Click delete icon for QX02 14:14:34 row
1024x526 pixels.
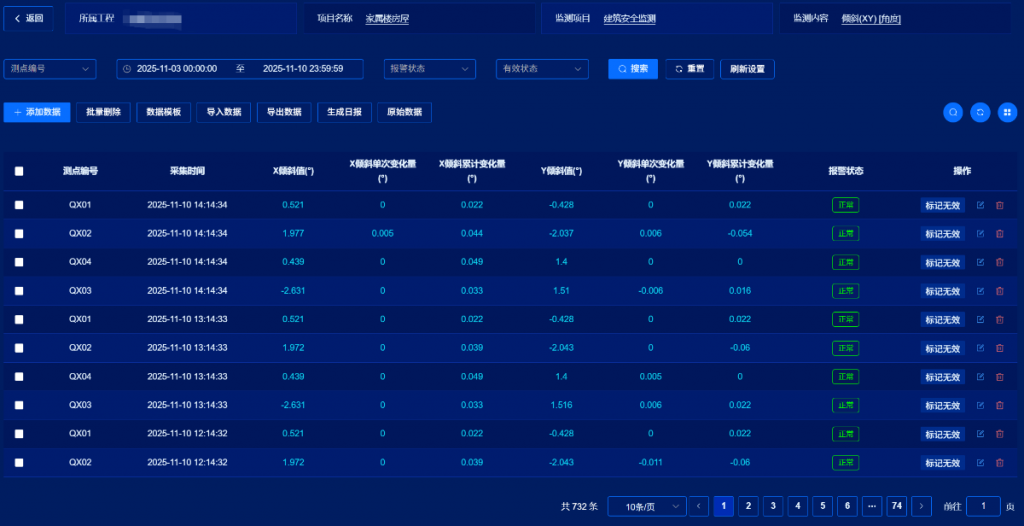click(x=999, y=233)
